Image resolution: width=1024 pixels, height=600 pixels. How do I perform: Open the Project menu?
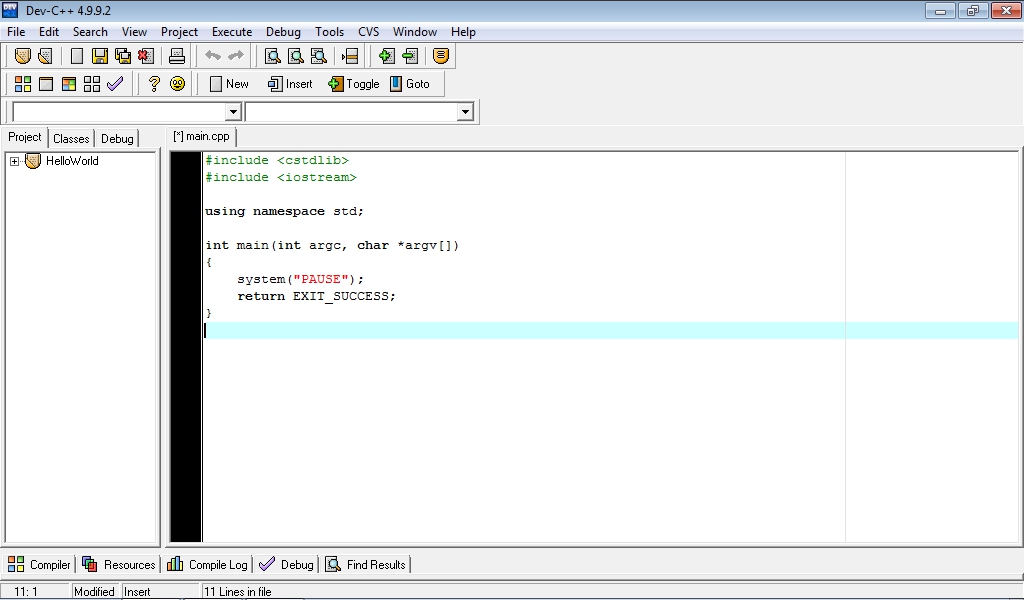pyautogui.click(x=180, y=32)
